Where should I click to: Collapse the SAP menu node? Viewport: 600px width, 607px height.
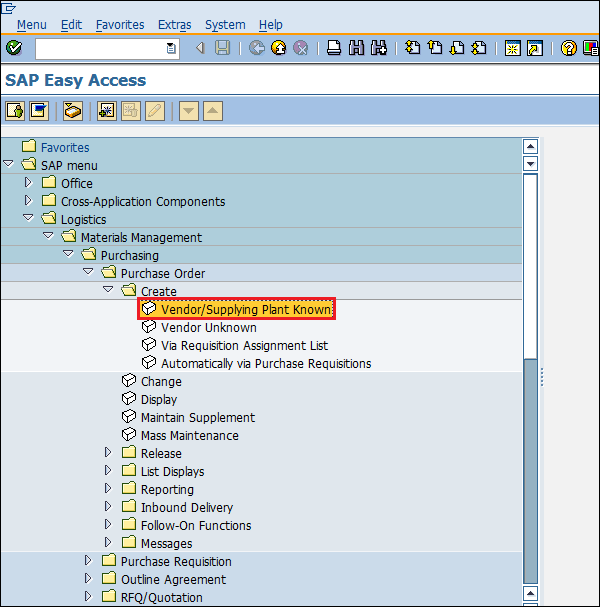click(8, 164)
